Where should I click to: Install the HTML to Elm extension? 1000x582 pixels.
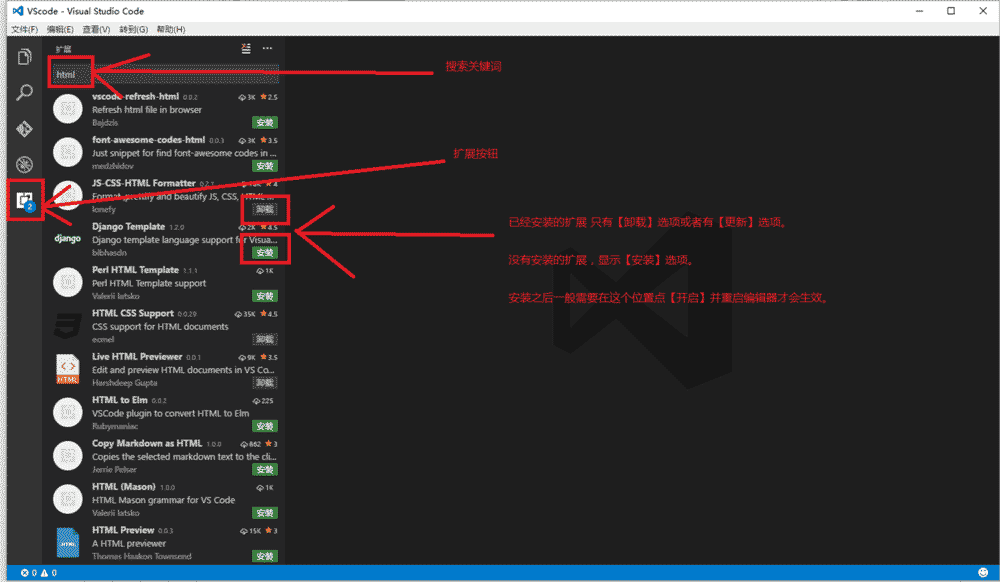point(265,426)
